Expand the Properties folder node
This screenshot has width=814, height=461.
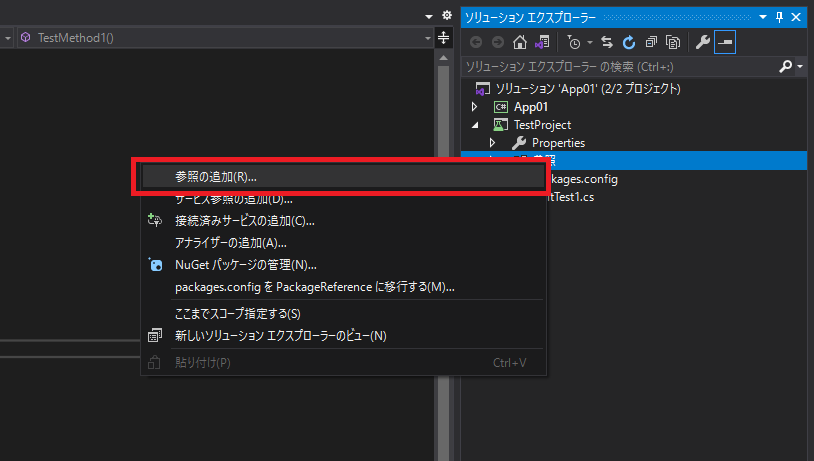point(492,143)
